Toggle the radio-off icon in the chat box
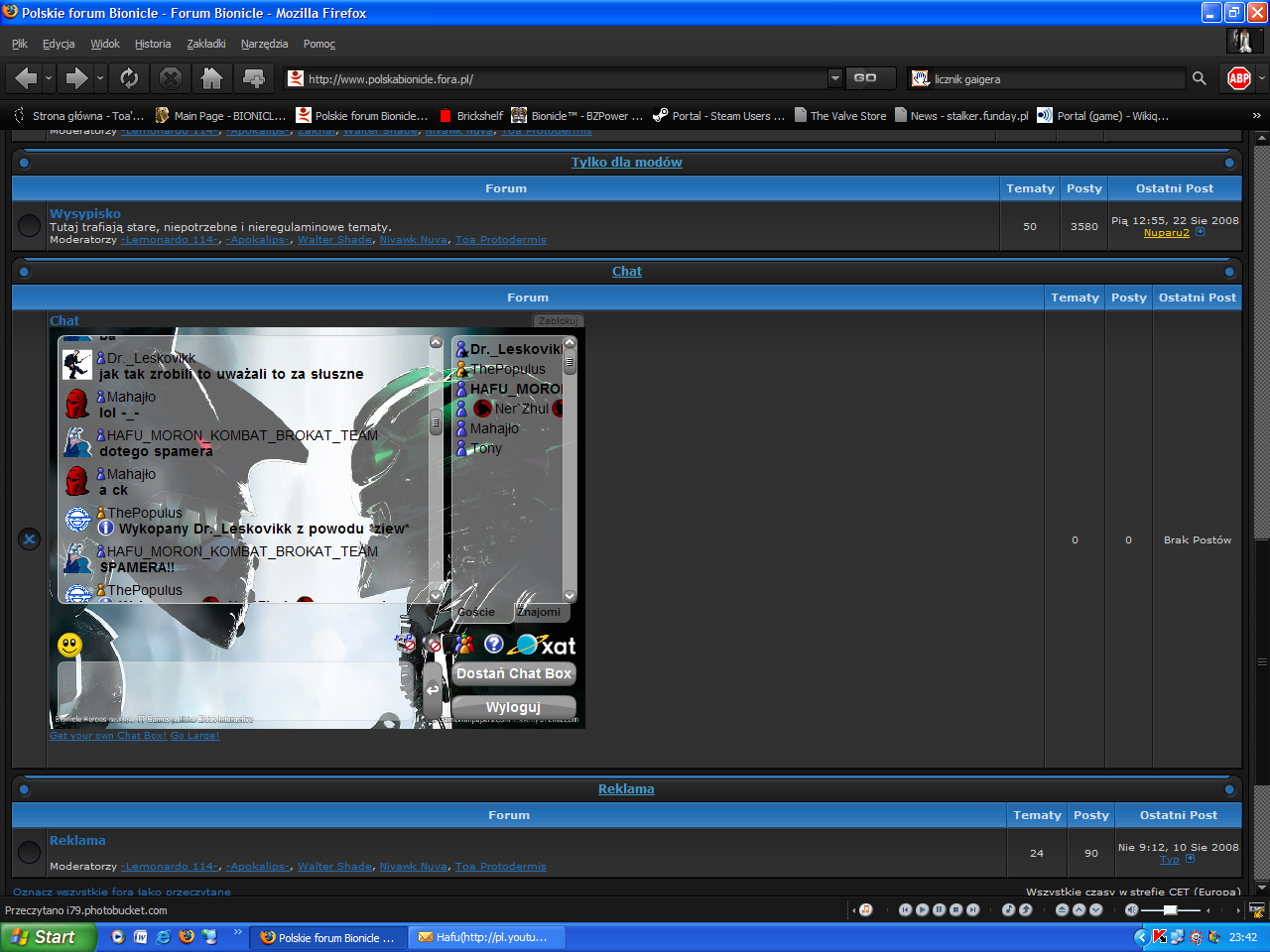Image resolution: width=1270 pixels, height=952 pixels. tap(434, 645)
